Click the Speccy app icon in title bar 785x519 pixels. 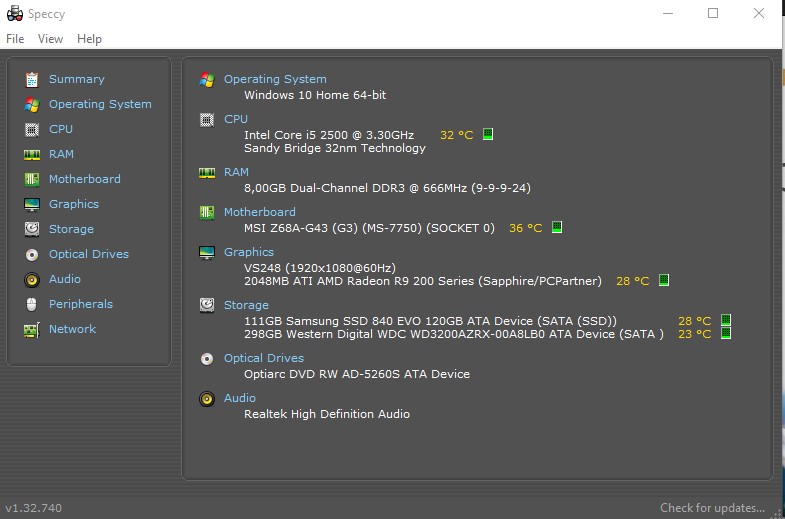click(x=15, y=14)
